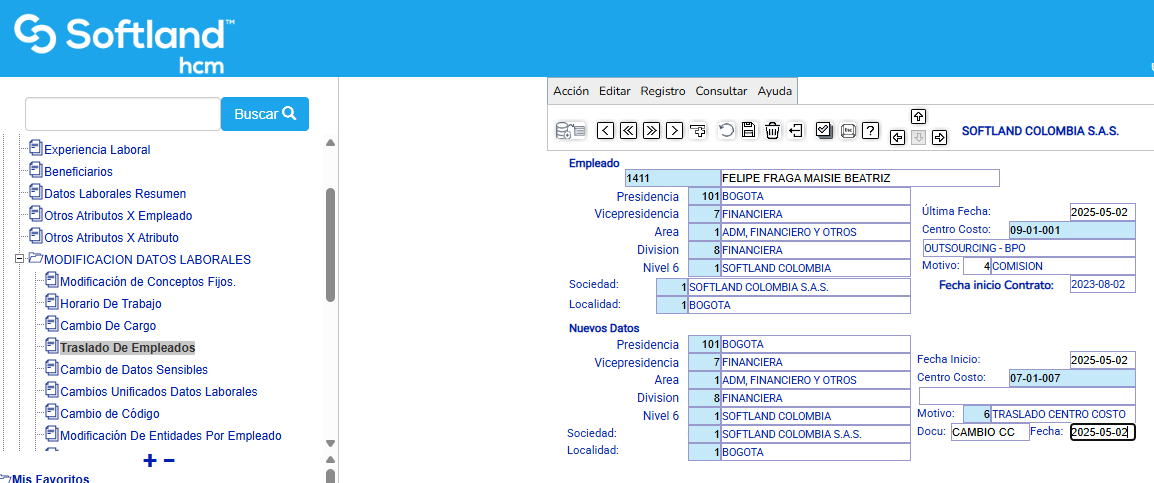The width and height of the screenshot is (1154, 483).
Task: Click the question mark help icon
Action: coord(871,130)
